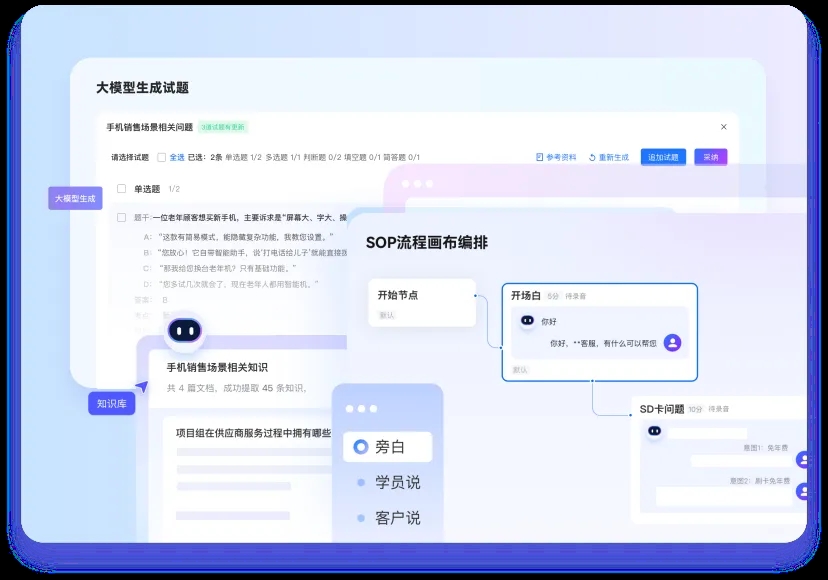Tick the checkbox beside the first 题干 question
The width and height of the screenshot is (828, 580).
(x=121, y=217)
